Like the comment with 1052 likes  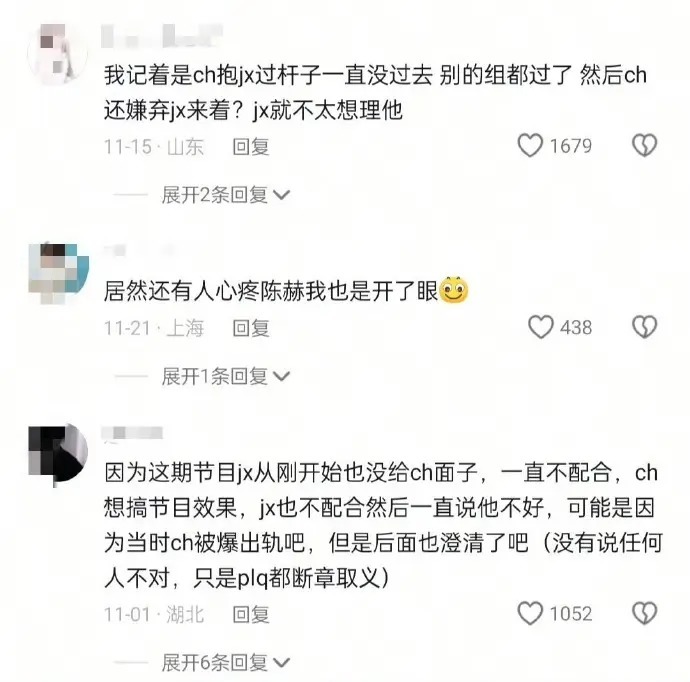(530, 613)
